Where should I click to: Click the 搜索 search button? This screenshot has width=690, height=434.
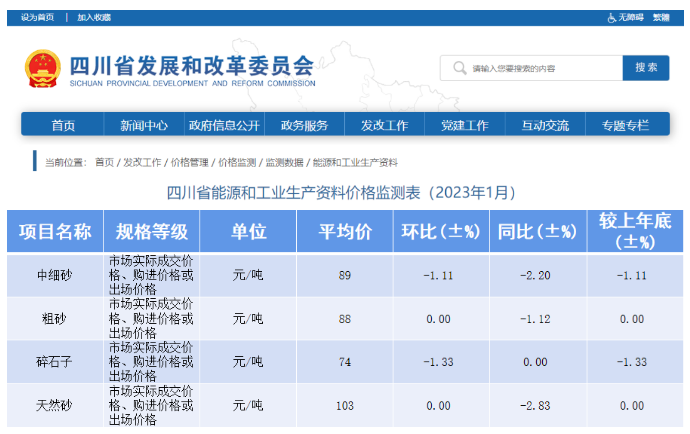[x=646, y=67]
